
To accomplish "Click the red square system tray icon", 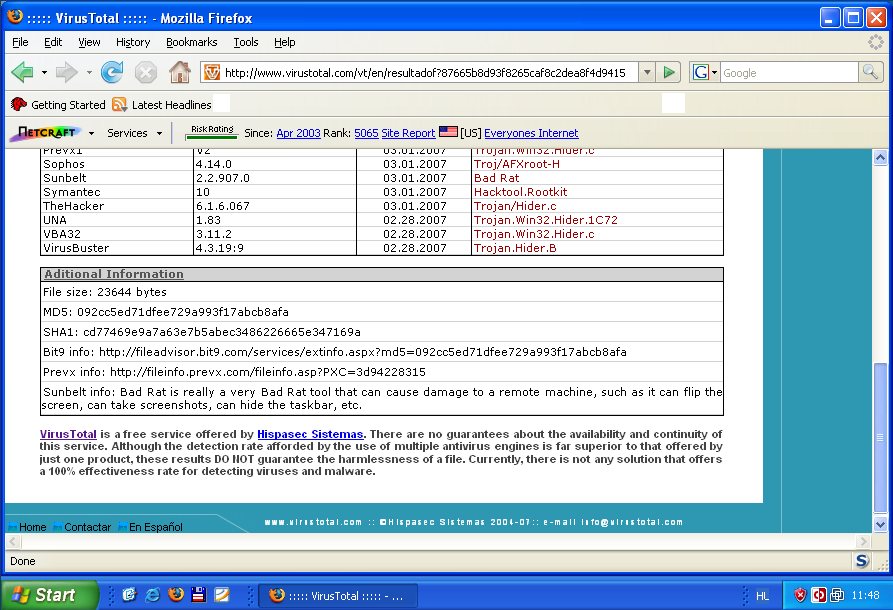I will click(819, 596).
